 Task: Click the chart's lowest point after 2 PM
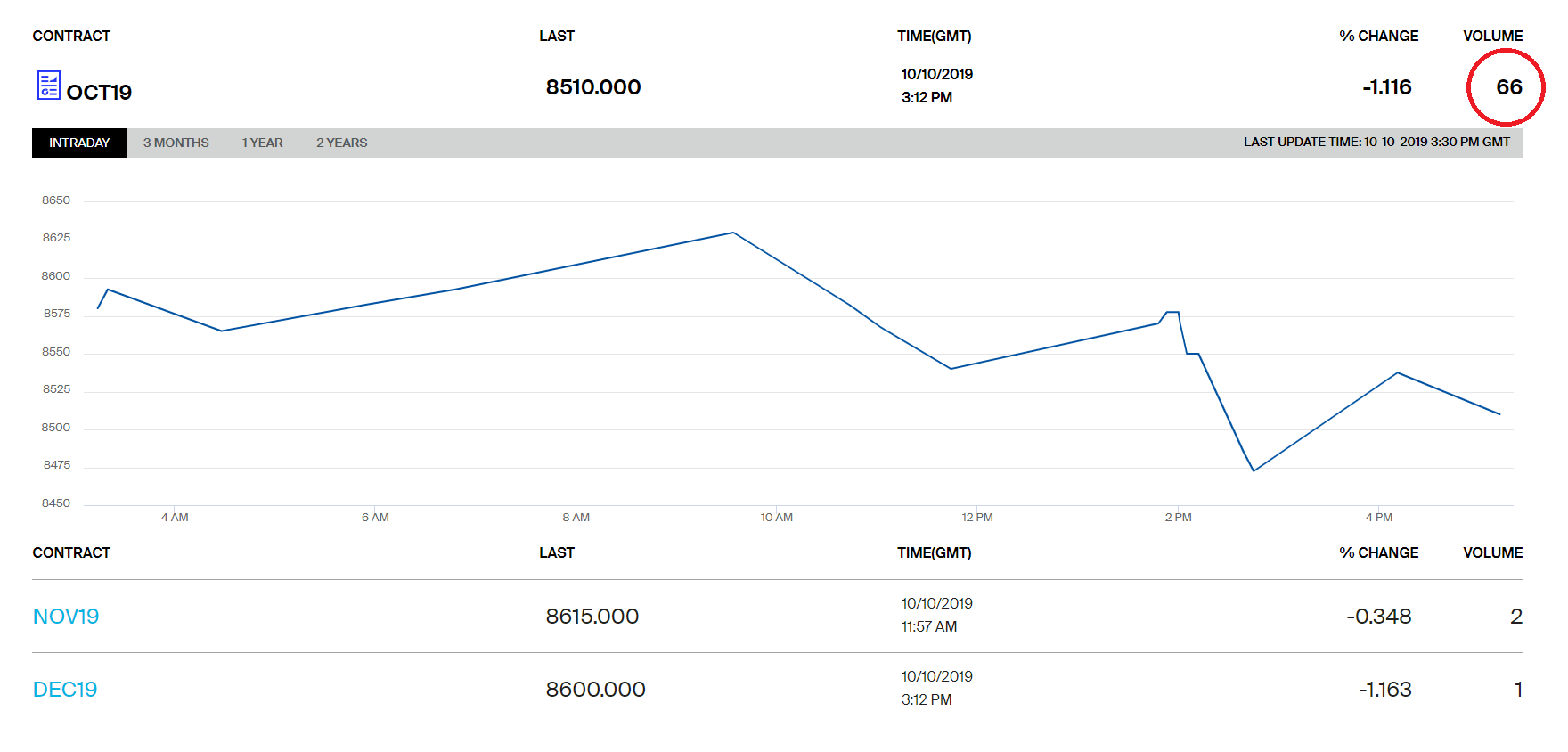(x=1254, y=470)
